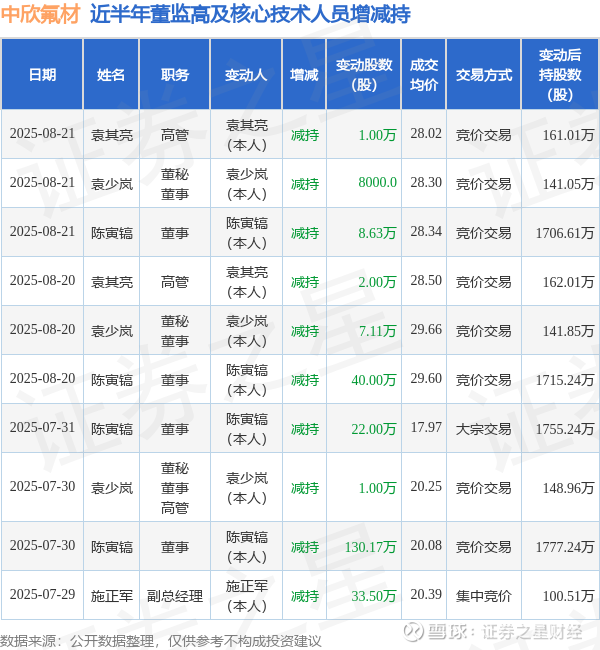
Task: Click the 中欣氟材 stock name in the title
Action: 40,15
